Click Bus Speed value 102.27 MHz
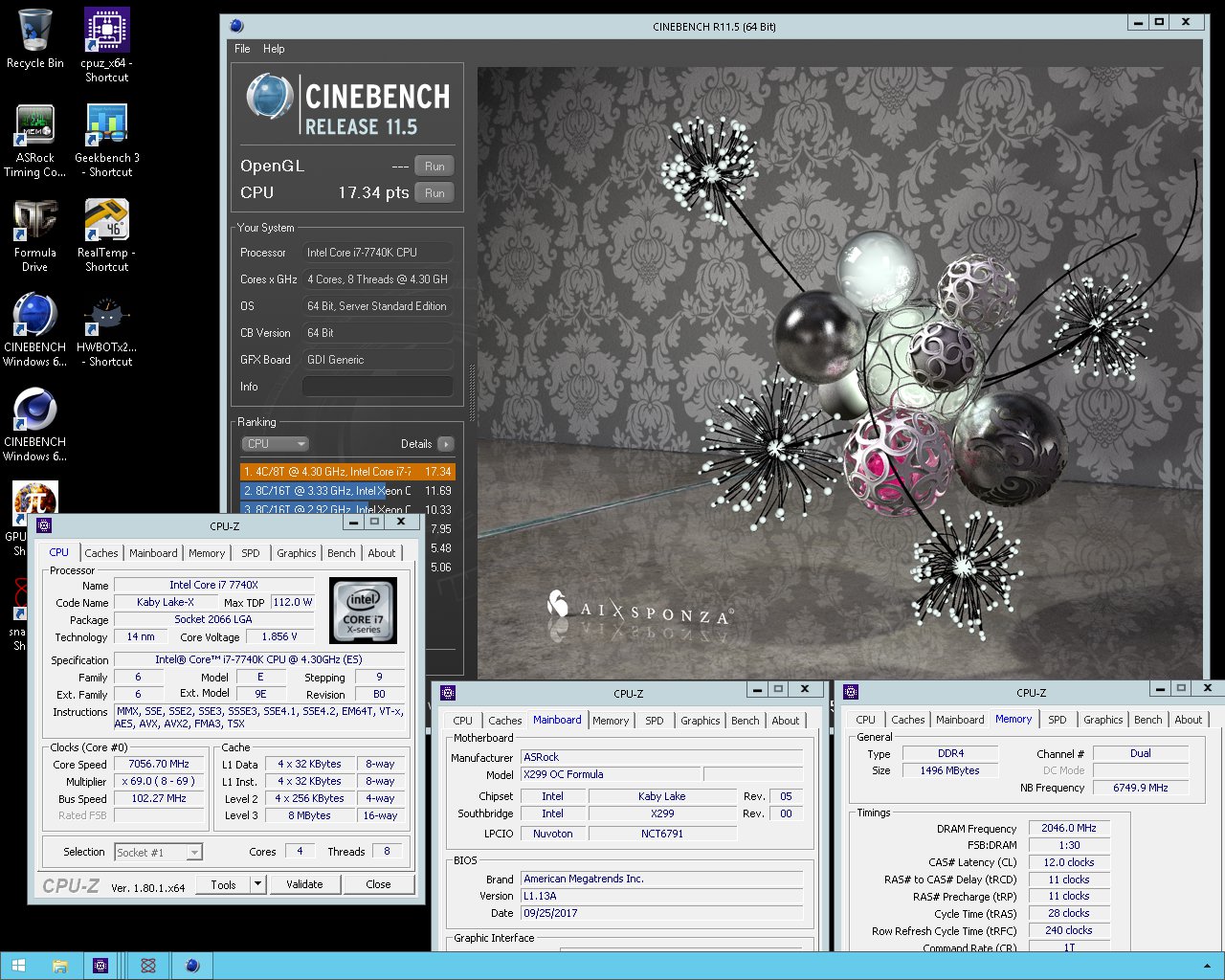 pos(159,798)
